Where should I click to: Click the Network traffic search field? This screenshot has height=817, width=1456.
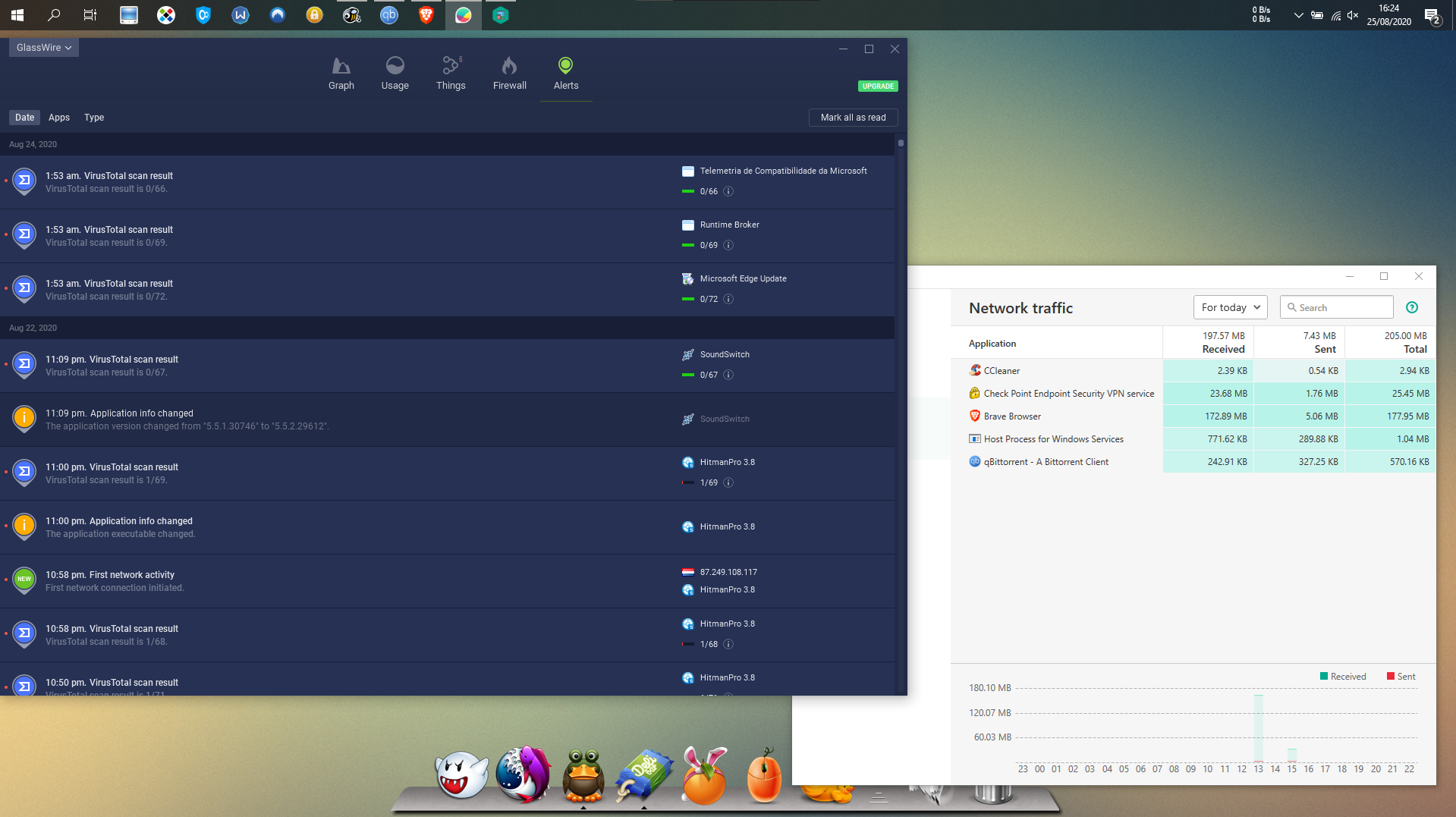point(1336,307)
